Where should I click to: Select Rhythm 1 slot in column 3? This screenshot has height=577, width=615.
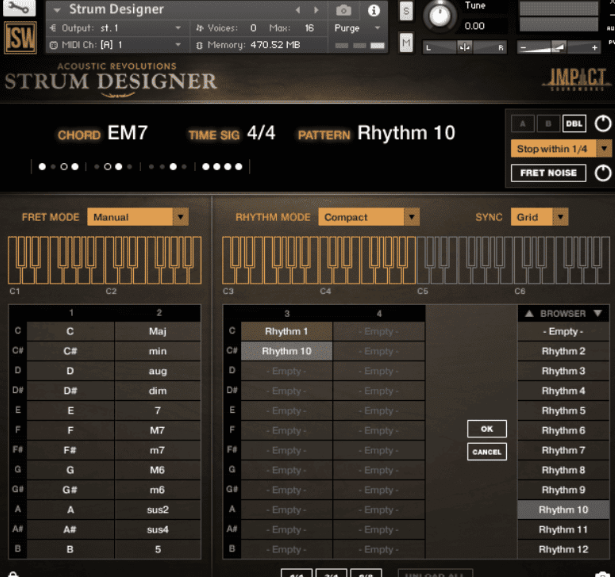pyautogui.click(x=286, y=331)
